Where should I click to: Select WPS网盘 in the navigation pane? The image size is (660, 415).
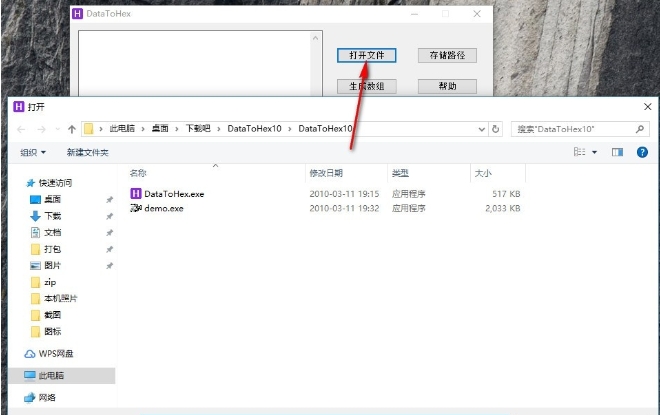click(x=56, y=354)
